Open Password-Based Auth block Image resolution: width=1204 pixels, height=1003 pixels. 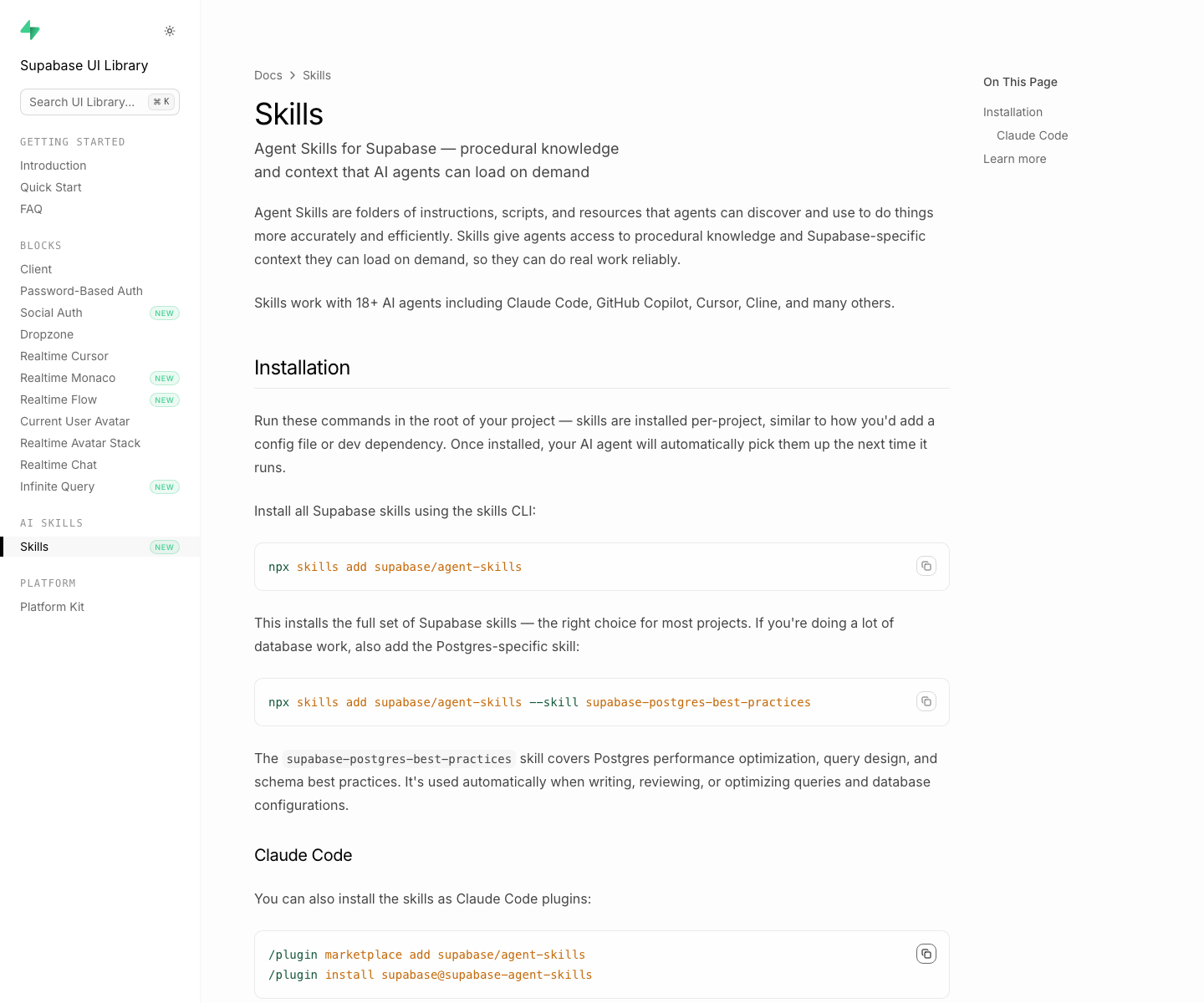(81, 291)
